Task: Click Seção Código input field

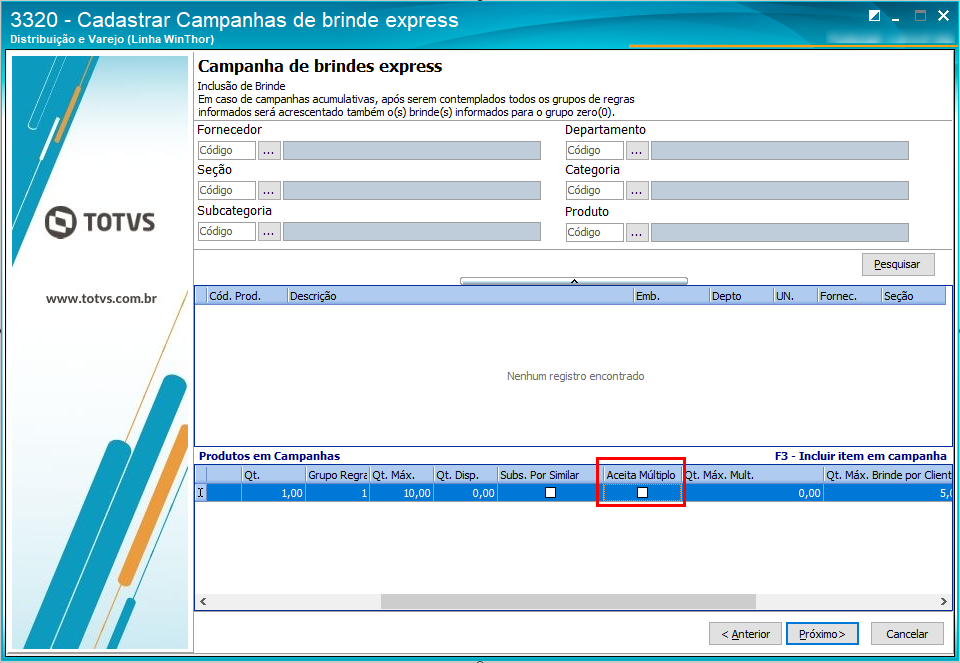Action: click(x=227, y=191)
